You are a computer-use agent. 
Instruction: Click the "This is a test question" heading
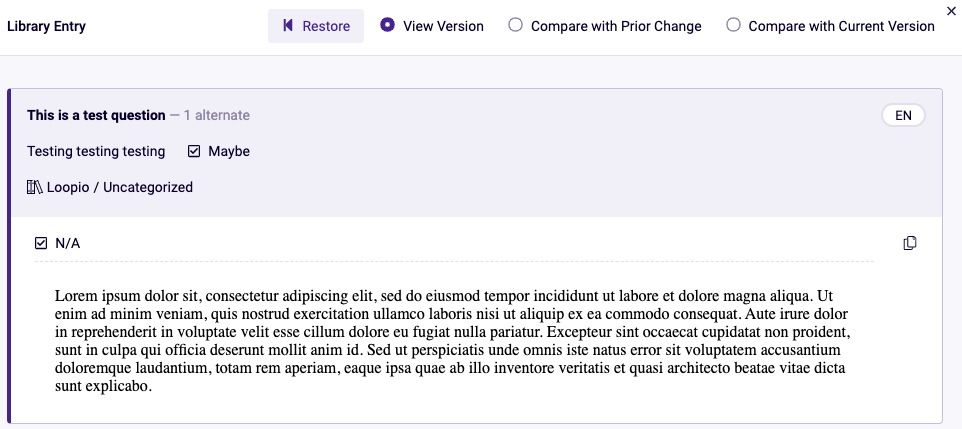(96, 115)
